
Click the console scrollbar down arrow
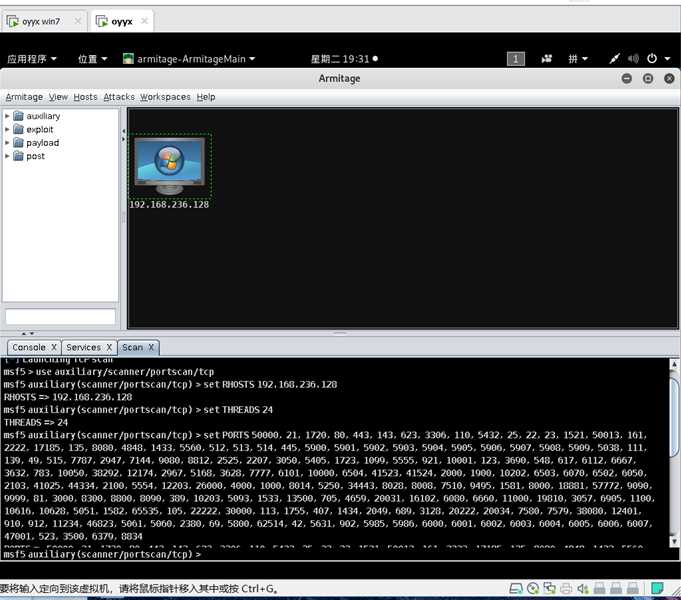(674, 541)
